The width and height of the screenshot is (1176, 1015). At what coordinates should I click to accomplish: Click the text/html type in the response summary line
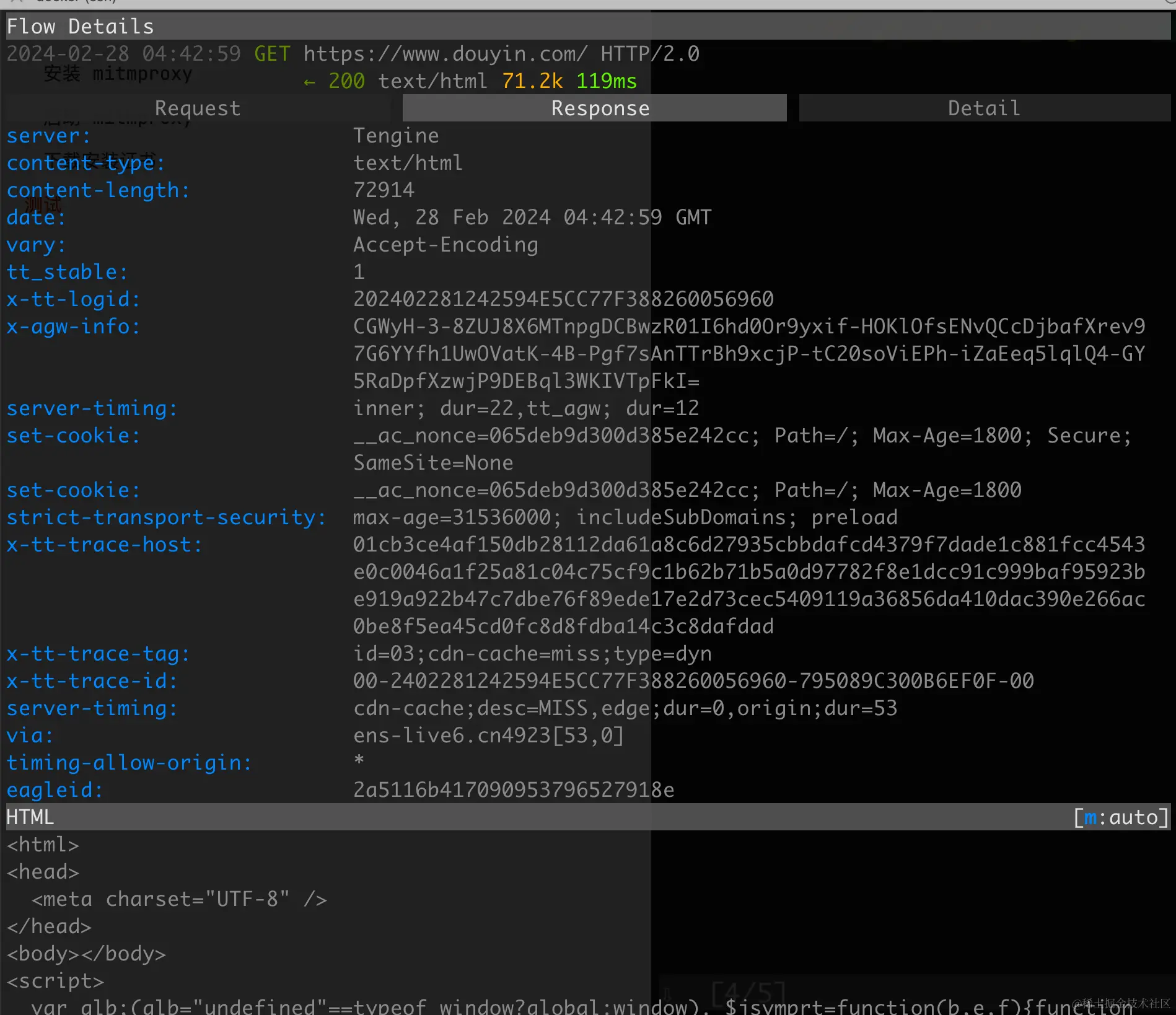(433, 81)
